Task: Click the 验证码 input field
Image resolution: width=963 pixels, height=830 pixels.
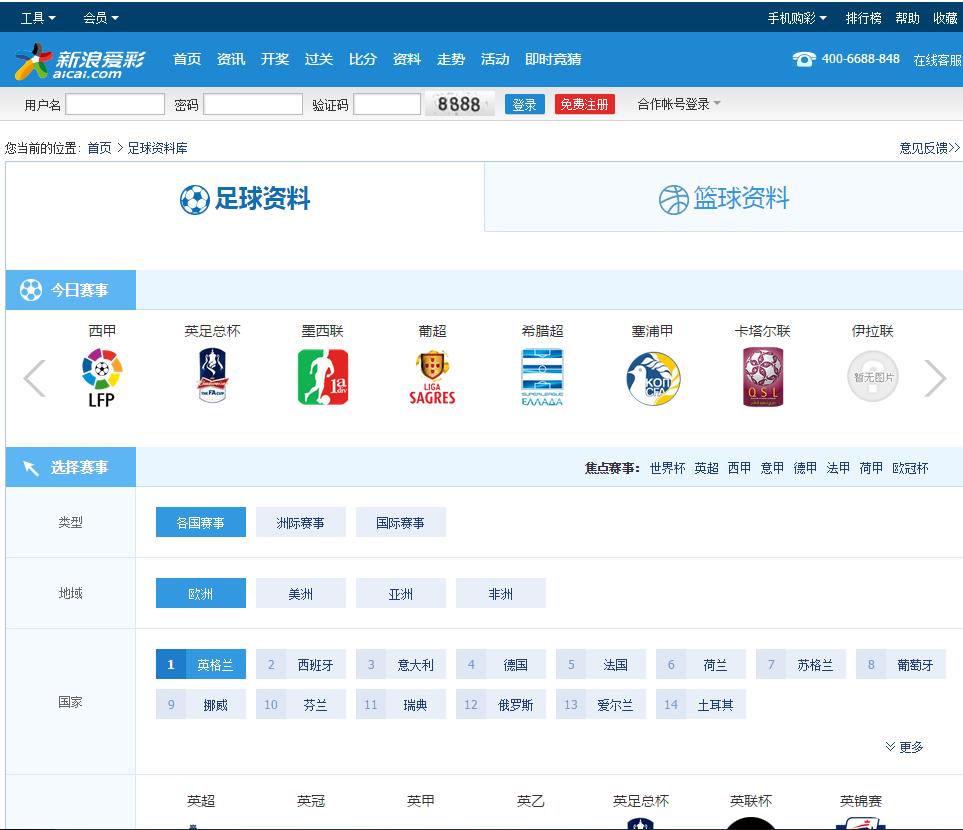Action: 387,104
